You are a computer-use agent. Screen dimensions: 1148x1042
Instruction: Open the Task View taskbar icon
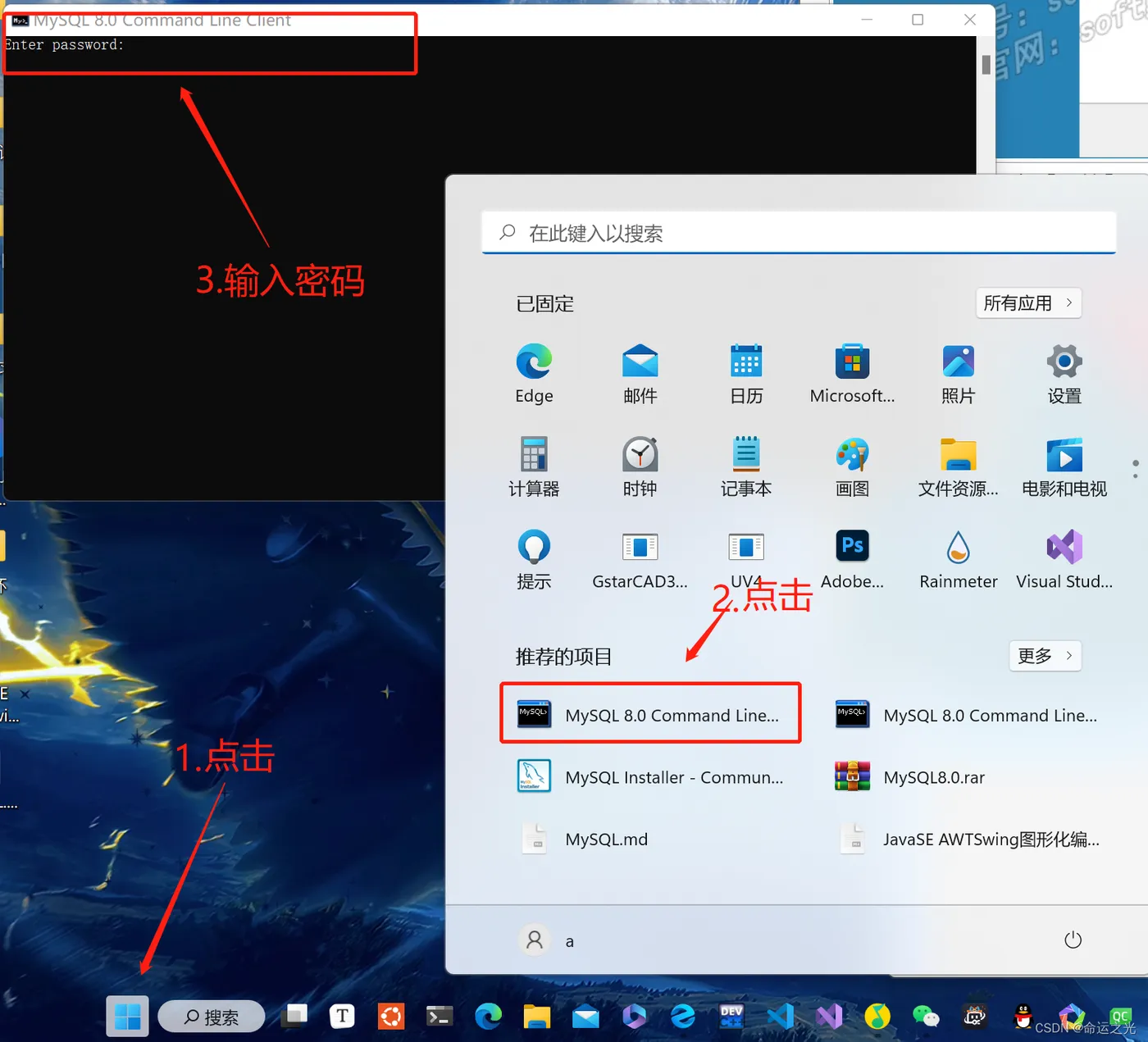coord(295,1017)
